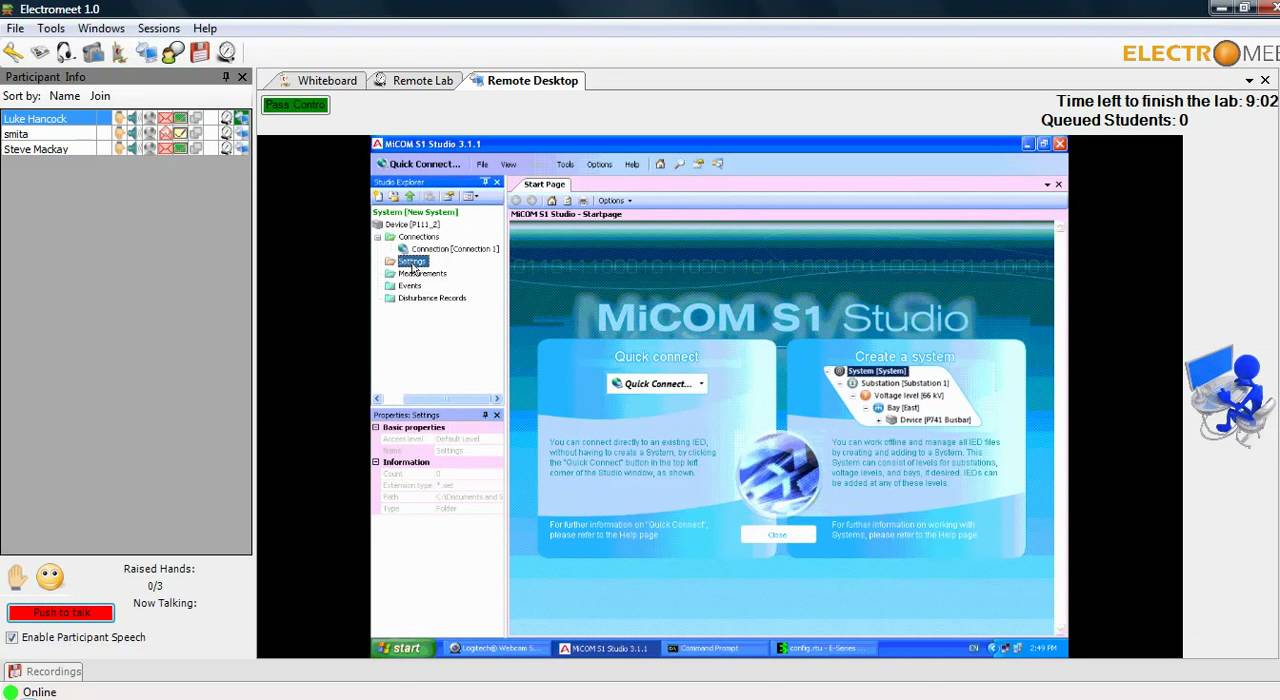Open the Recordings panel tab
Screen dimensions: 1280x700
pos(44,672)
